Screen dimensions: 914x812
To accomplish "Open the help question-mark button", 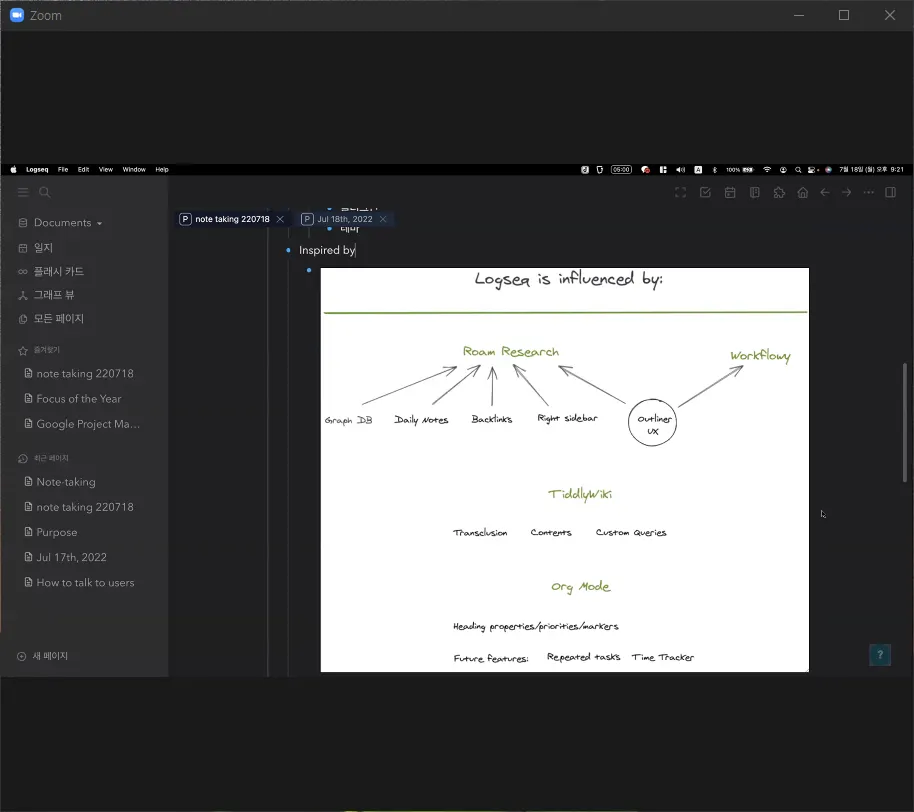I will click(x=880, y=655).
